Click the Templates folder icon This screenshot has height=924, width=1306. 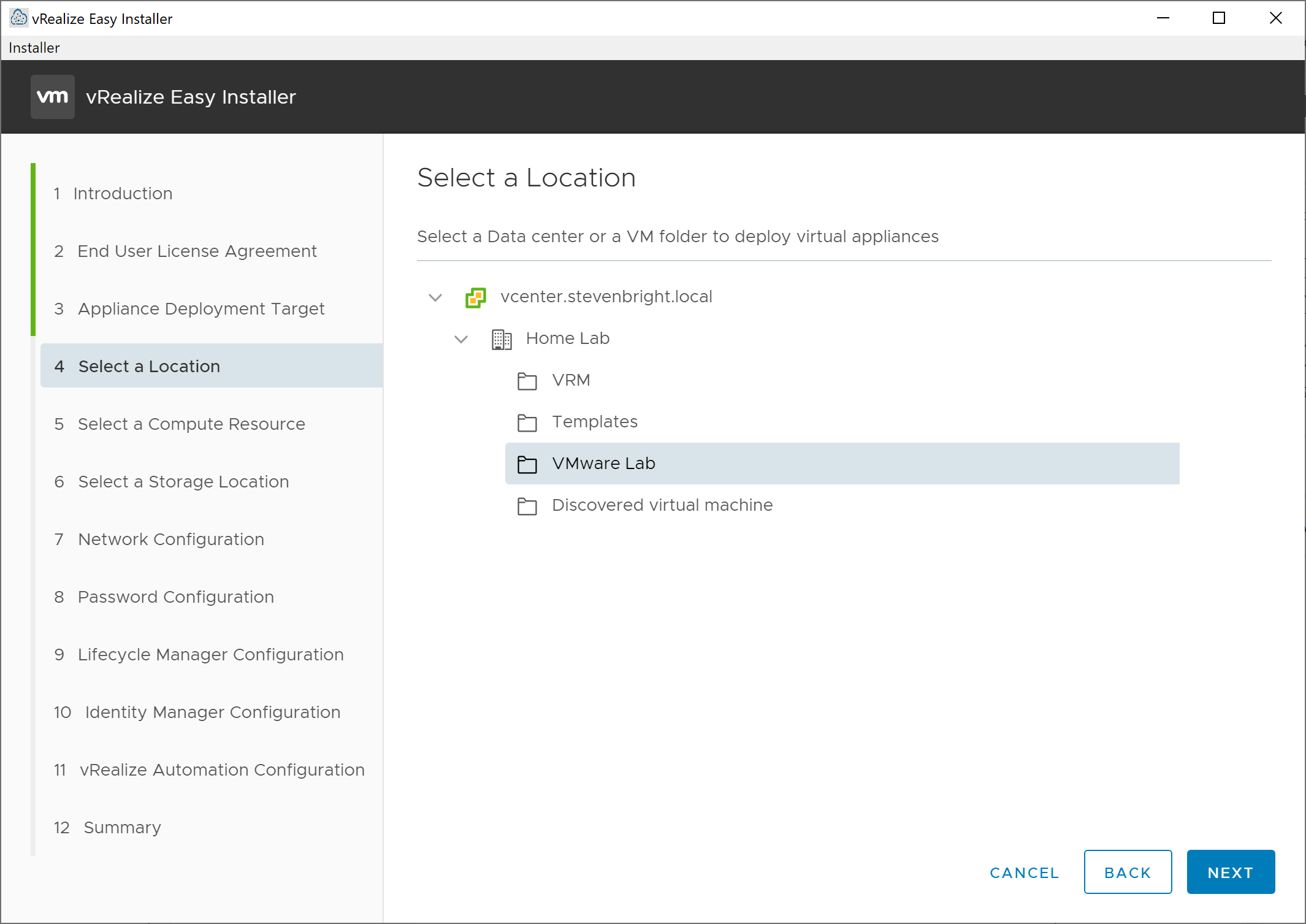[527, 422]
